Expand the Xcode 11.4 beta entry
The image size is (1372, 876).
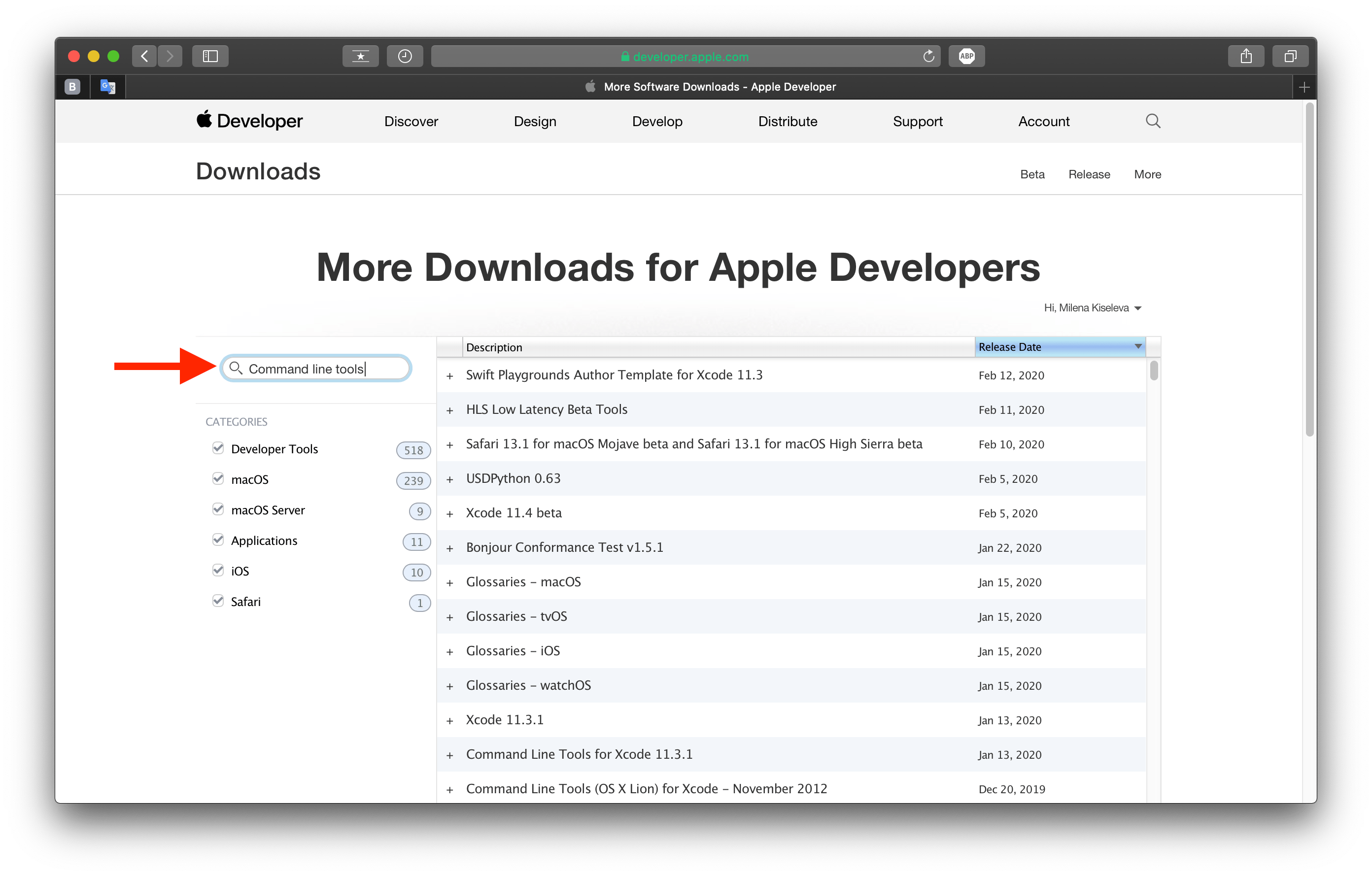(x=449, y=511)
